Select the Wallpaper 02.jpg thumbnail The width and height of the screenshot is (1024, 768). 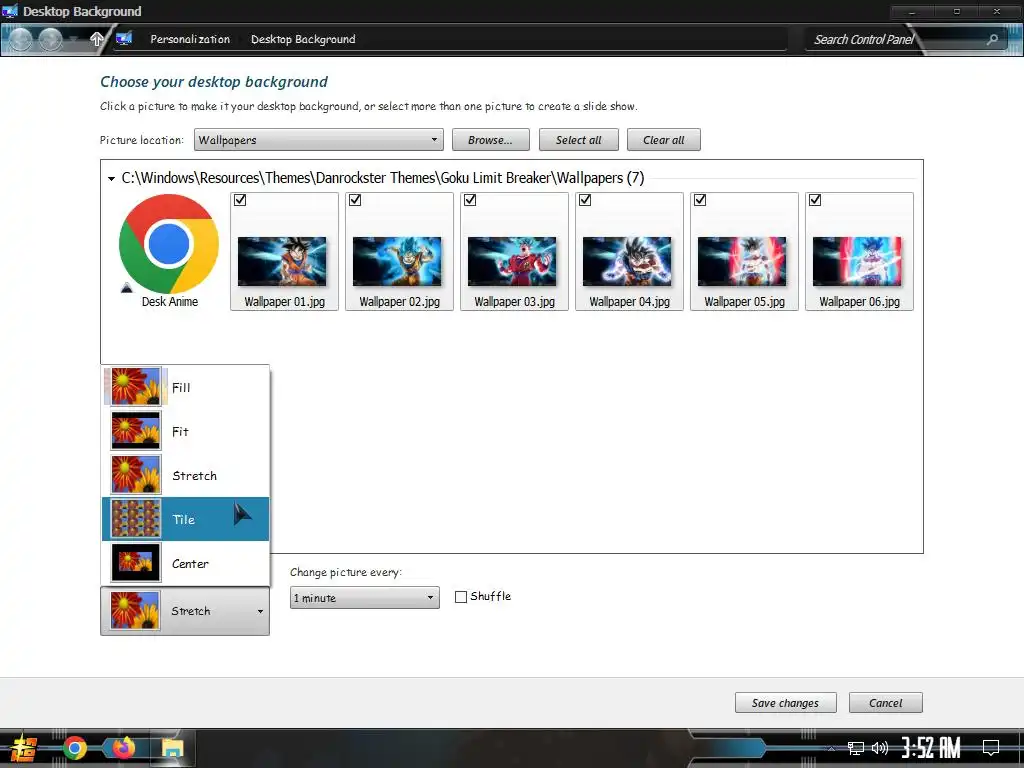(x=397, y=261)
